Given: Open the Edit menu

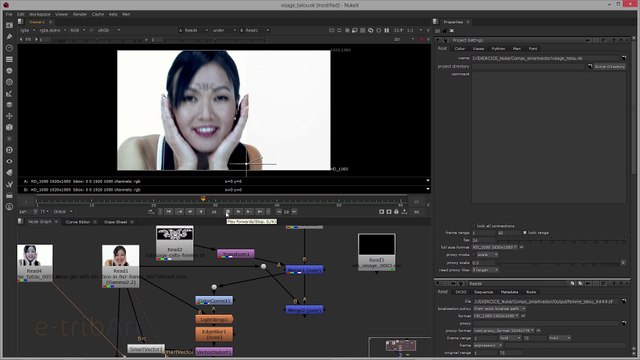Looking at the screenshot, I should pyautogui.click(x=21, y=14).
